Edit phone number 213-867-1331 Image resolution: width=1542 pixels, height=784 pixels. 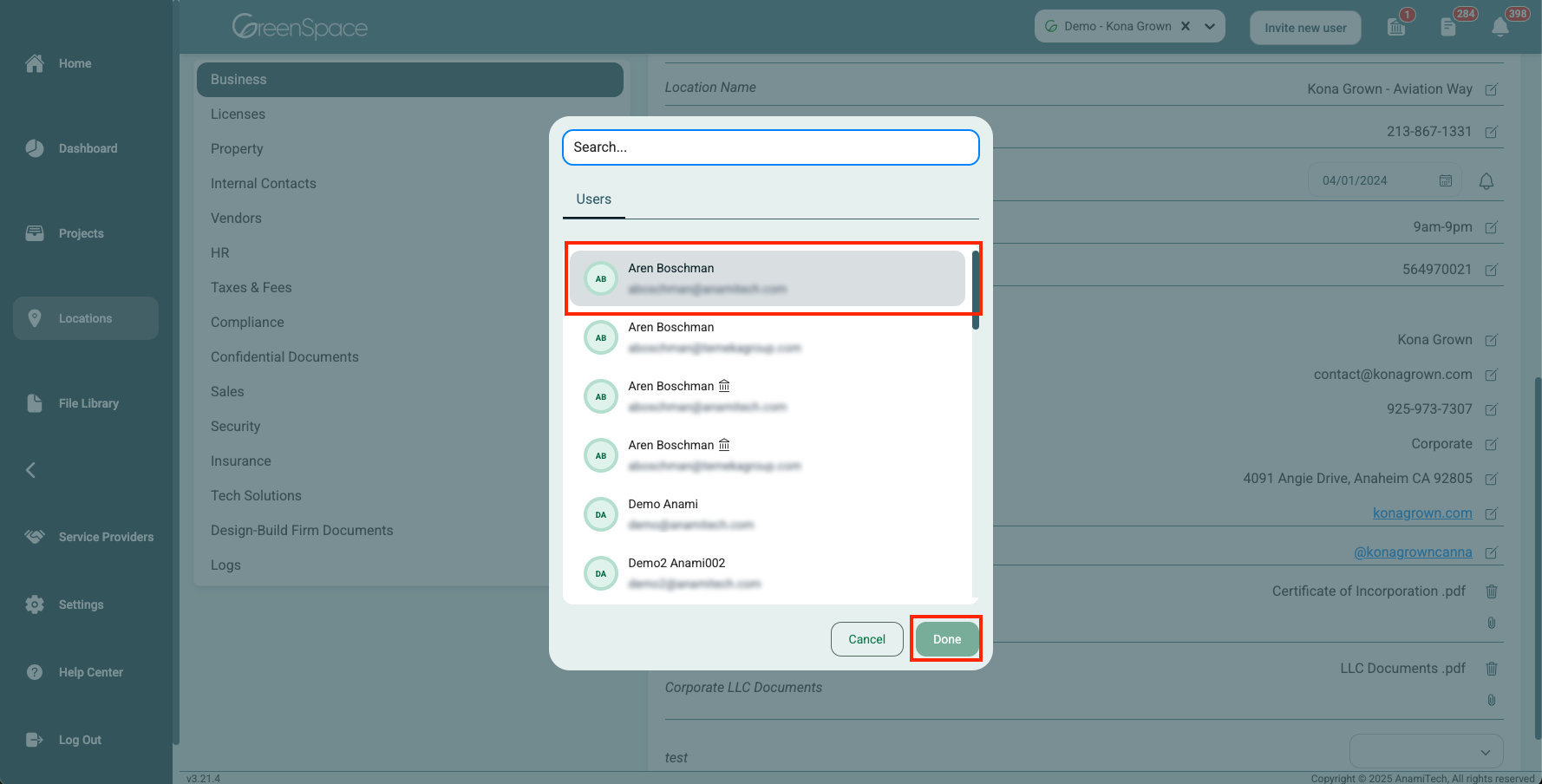click(x=1492, y=132)
